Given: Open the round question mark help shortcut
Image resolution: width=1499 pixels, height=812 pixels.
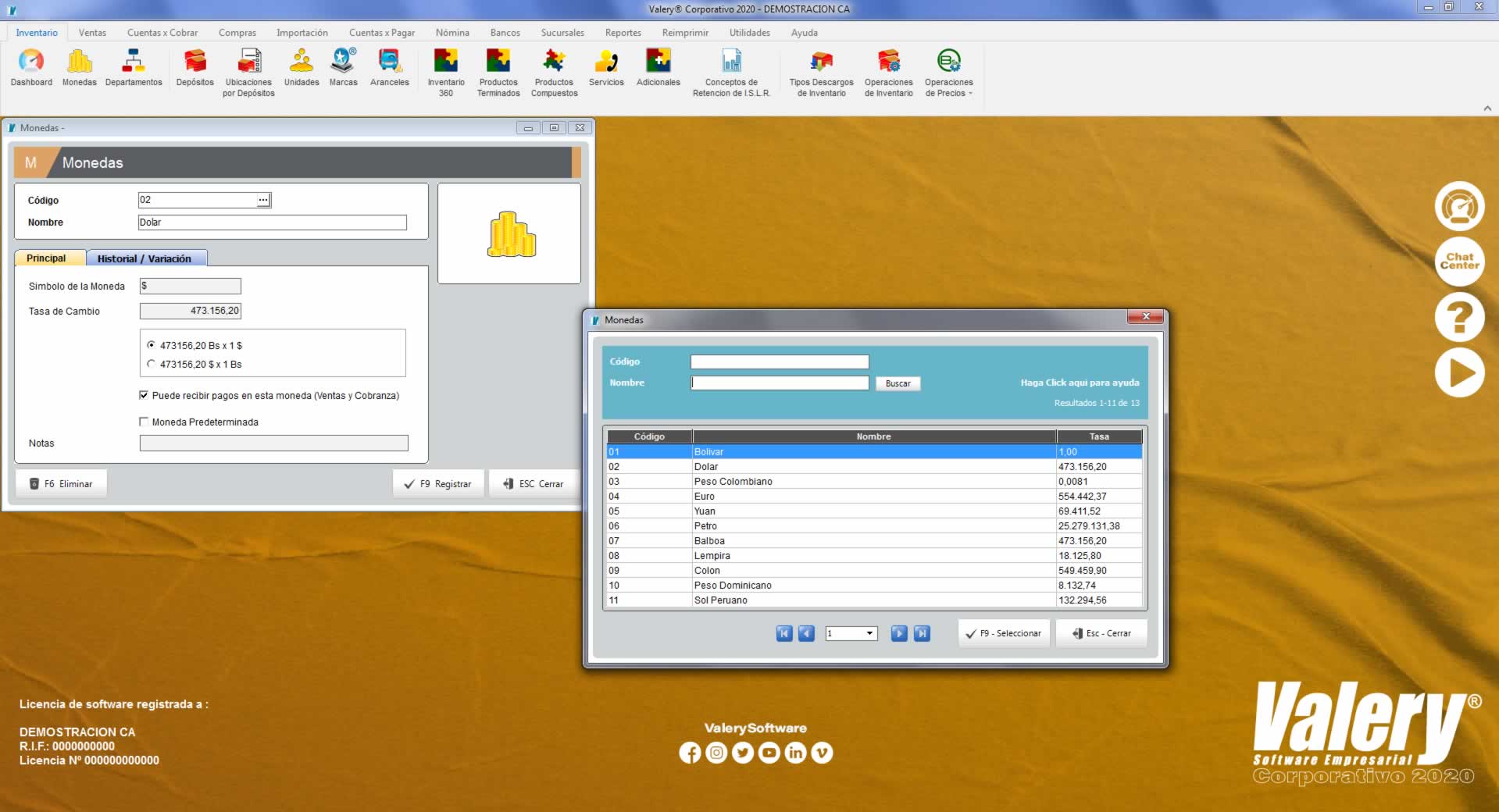Looking at the screenshot, I should 1459,317.
